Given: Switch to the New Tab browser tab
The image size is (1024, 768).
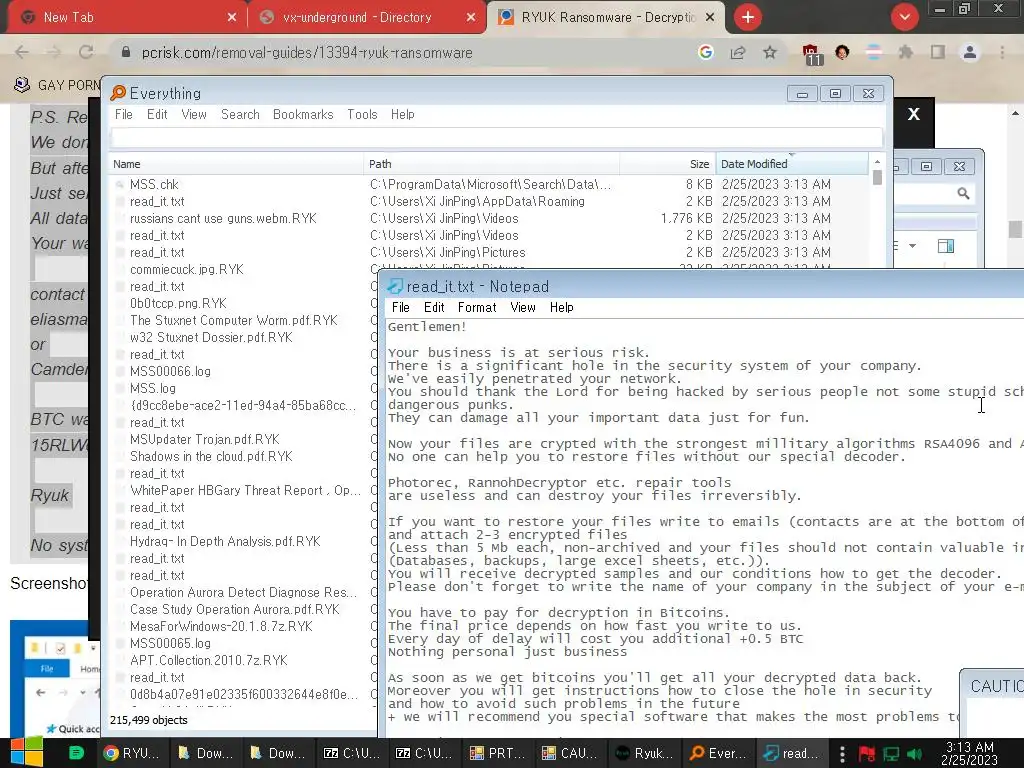Looking at the screenshot, I should pyautogui.click(x=127, y=17).
